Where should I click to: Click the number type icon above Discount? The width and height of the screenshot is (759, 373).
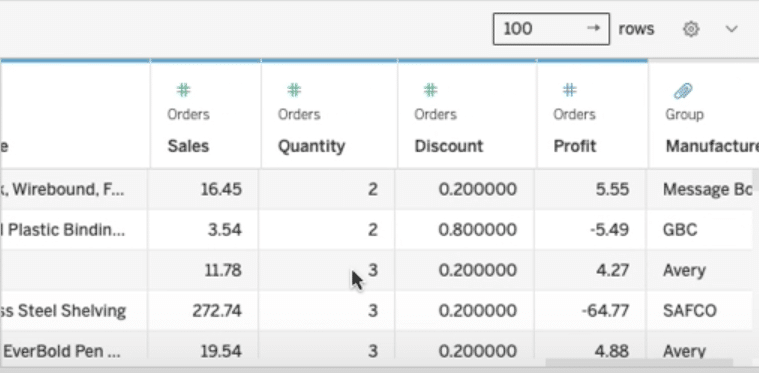pyautogui.click(x=430, y=90)
